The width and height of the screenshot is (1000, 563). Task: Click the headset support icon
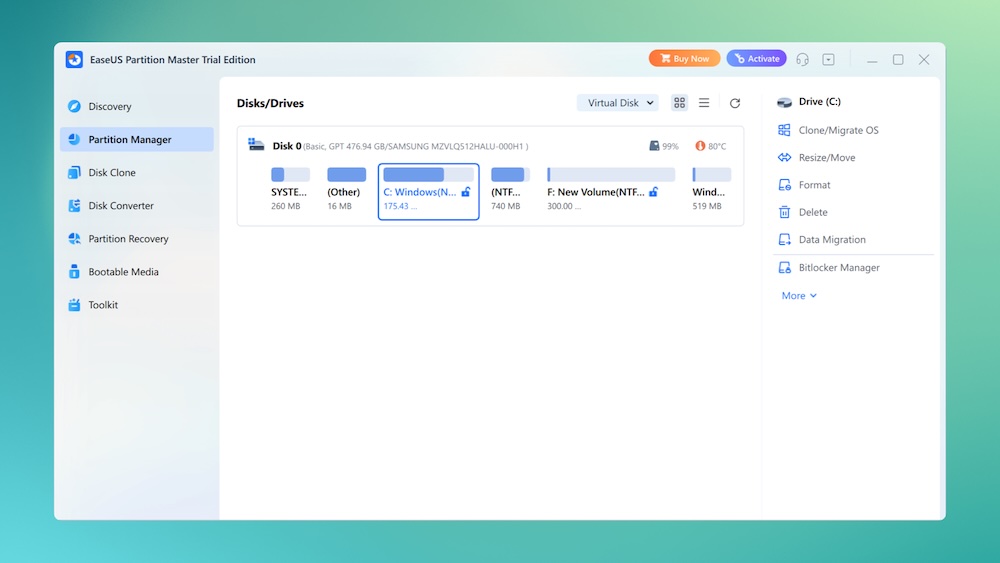pyautogui.click(x=802, y=60)
